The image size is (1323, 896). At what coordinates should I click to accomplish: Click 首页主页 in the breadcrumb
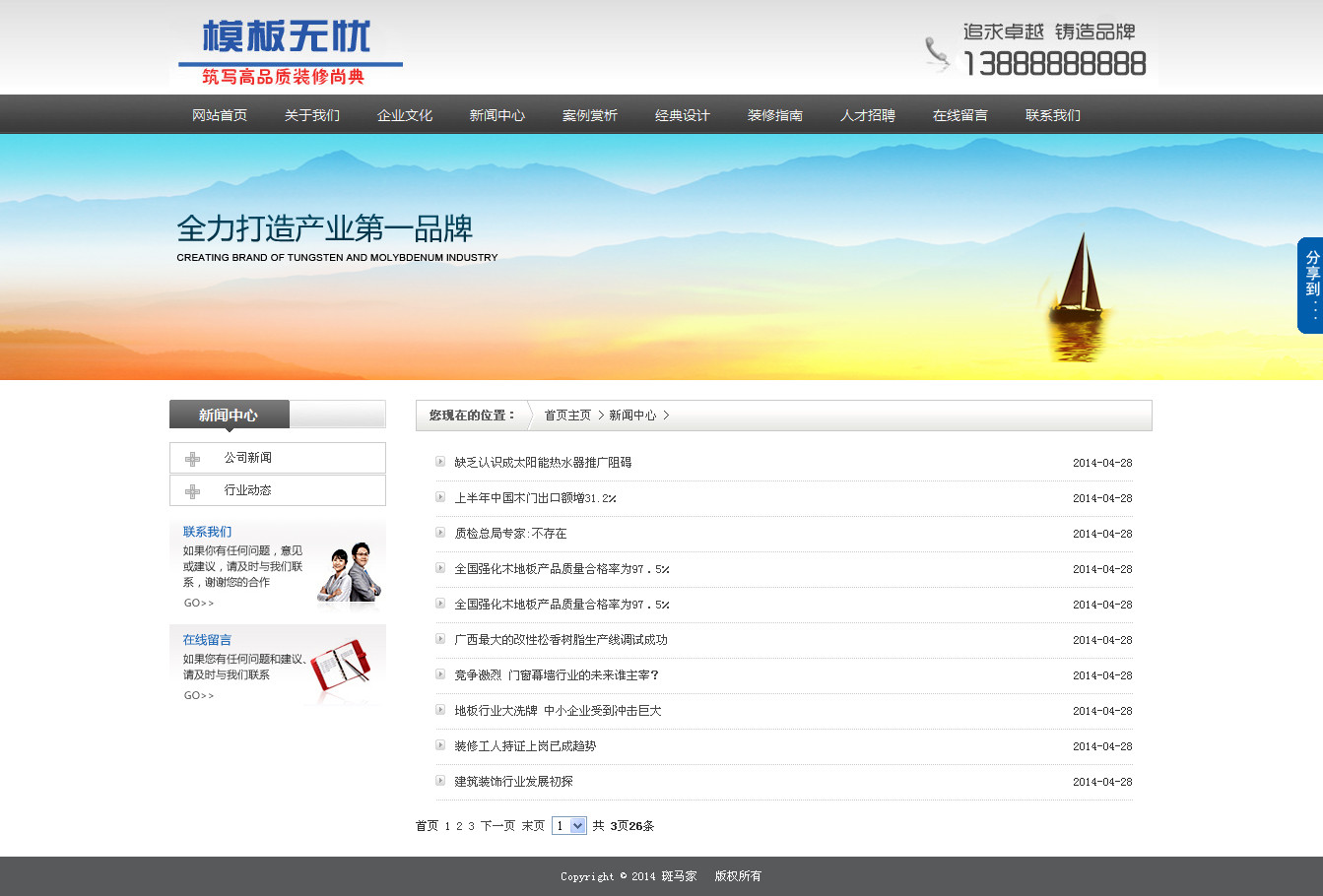tap(567, 416)
